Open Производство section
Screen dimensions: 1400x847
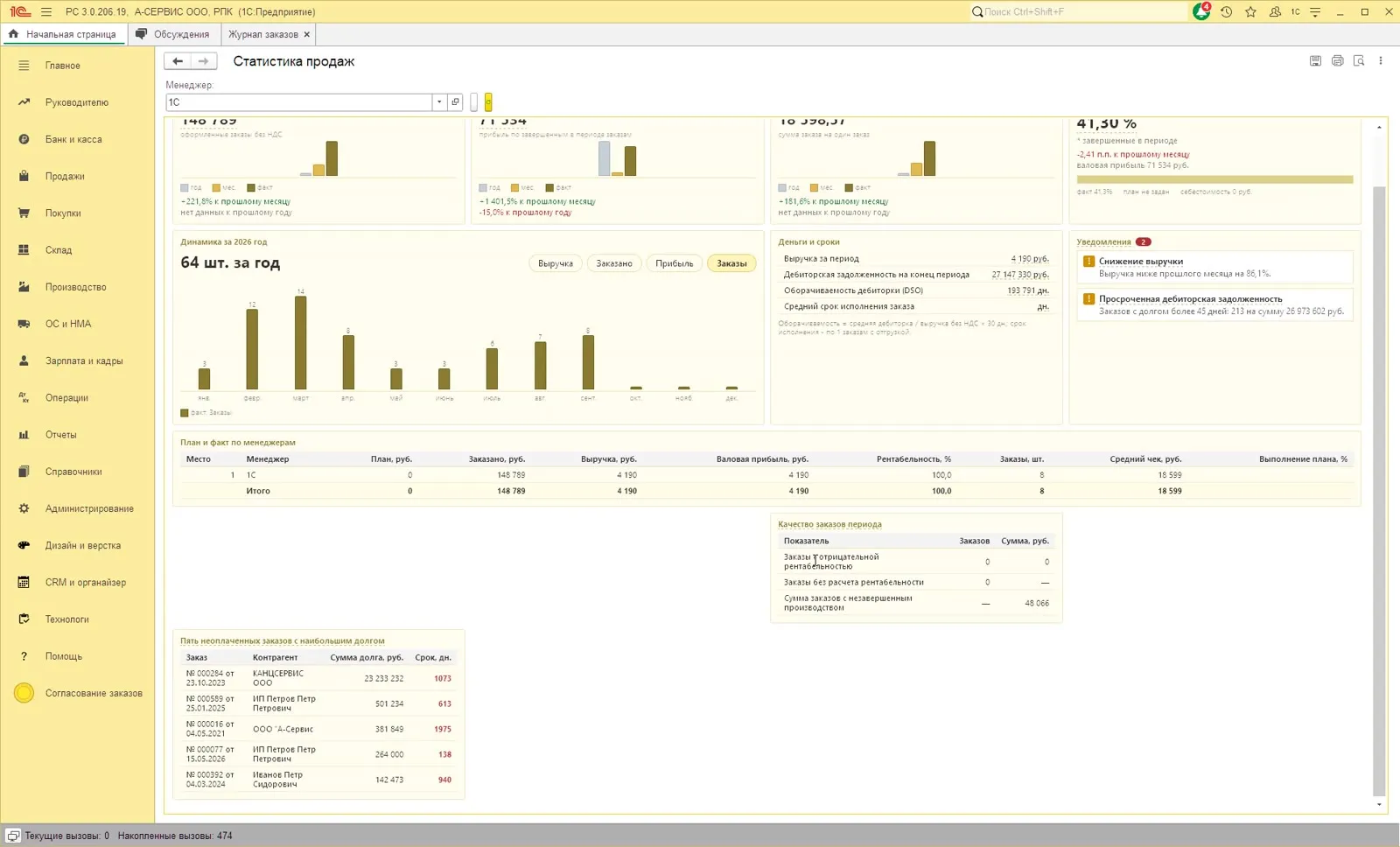(x=75, y=287)
